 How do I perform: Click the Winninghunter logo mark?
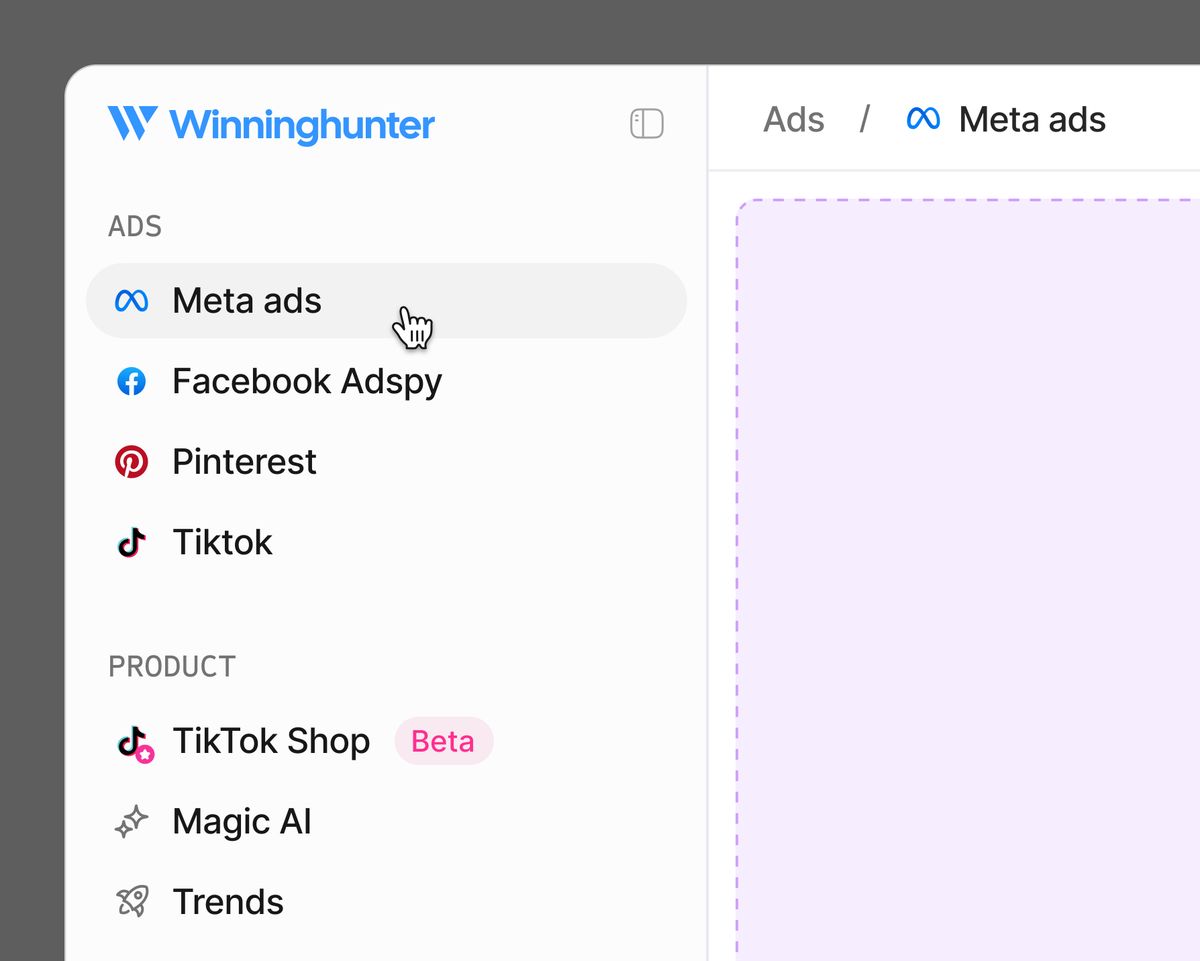click(x=132, y=123)
